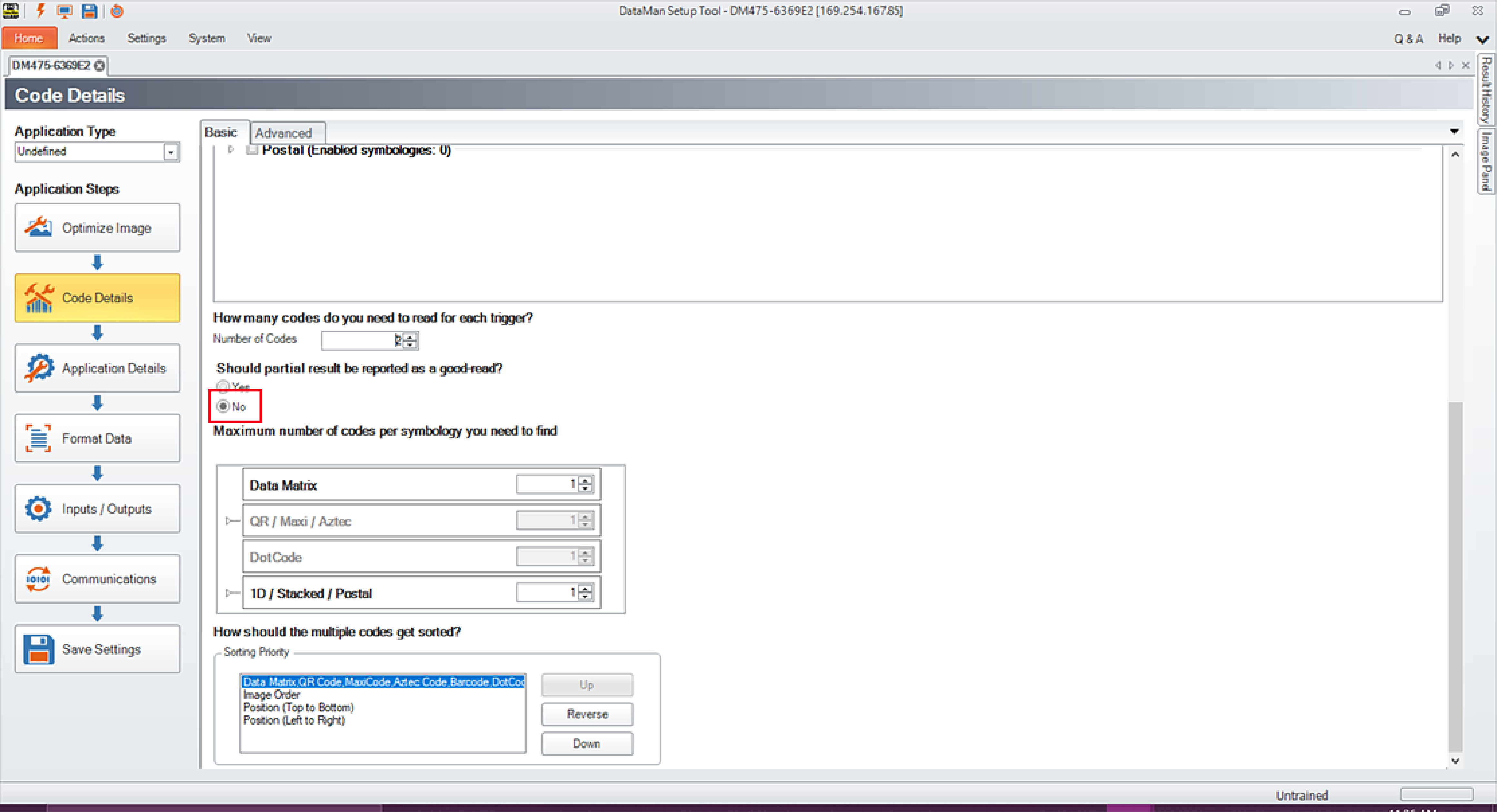1497x812 pixels.
Task: Select Yes for partial result good-read
Action: 223,386
